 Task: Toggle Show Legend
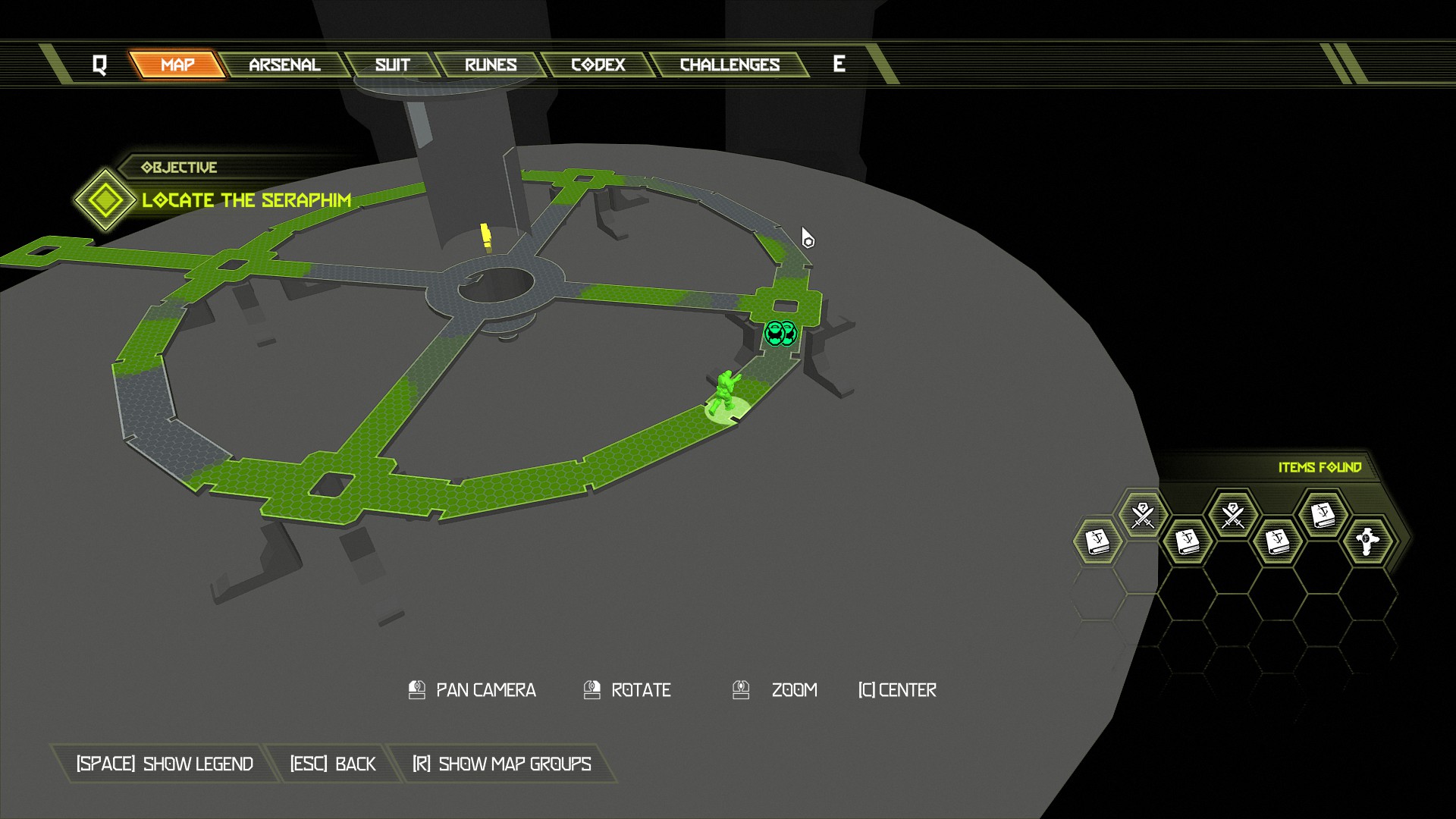tap(165, 764)
